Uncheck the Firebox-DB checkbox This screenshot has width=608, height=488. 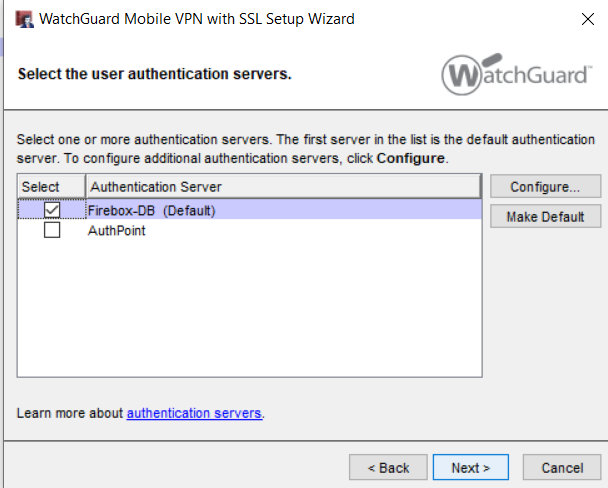point(52,210)
